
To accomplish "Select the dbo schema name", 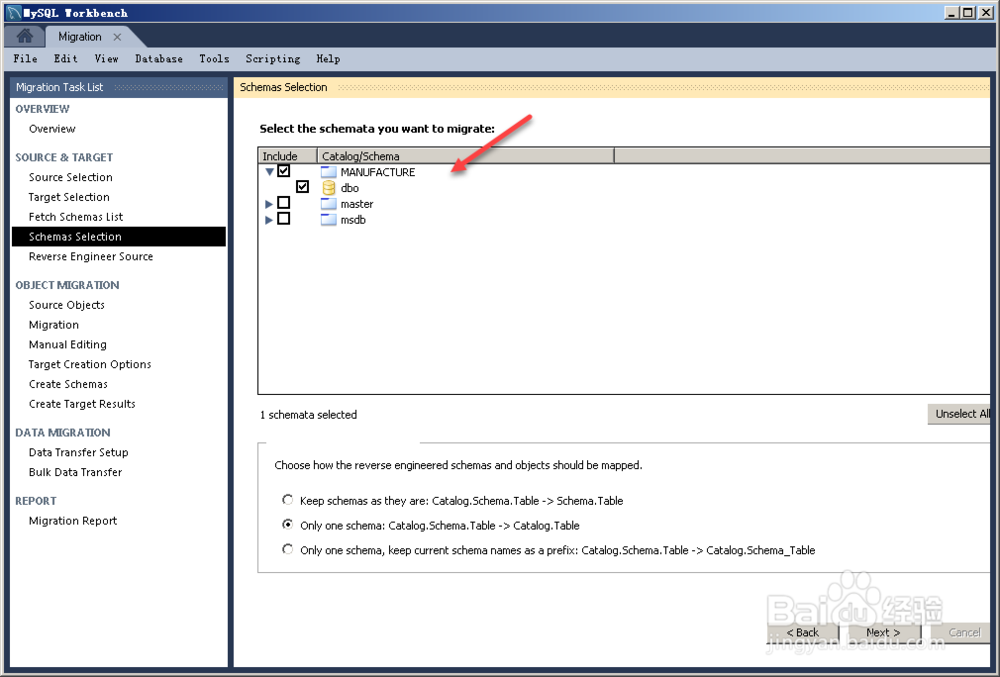I will (349, 188).
